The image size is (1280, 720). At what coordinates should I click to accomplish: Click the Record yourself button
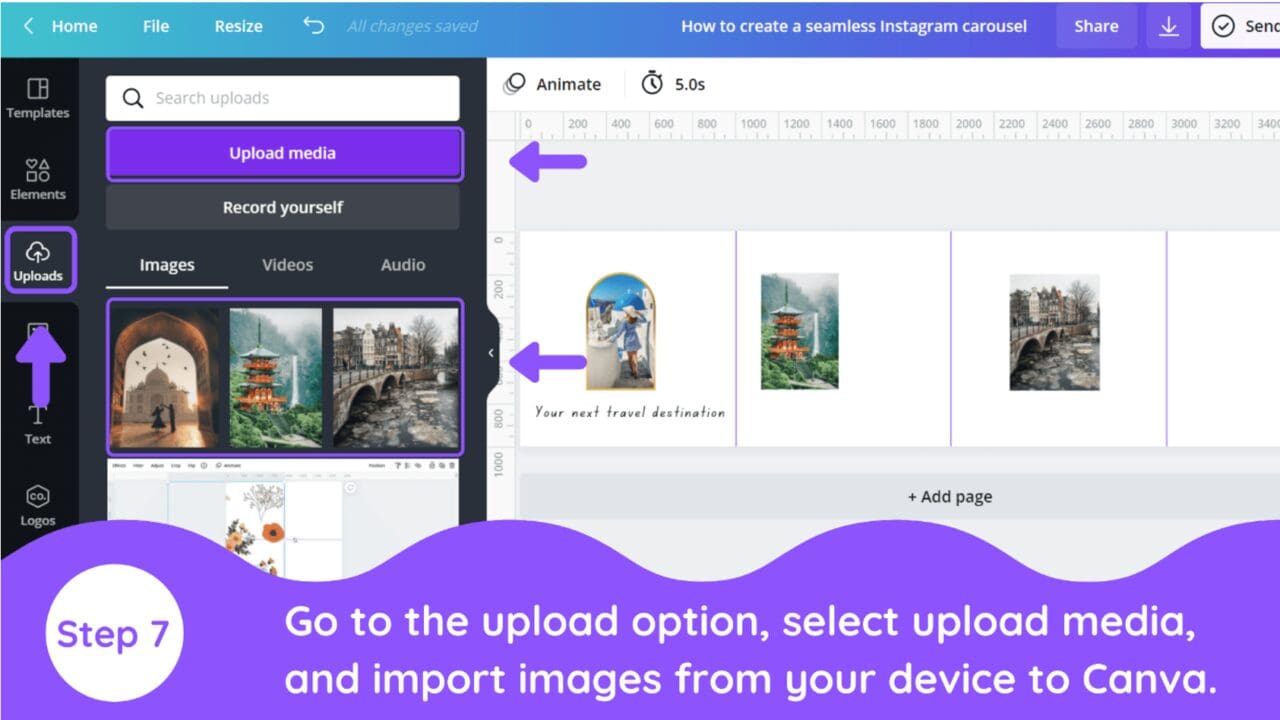coord(282,207)
